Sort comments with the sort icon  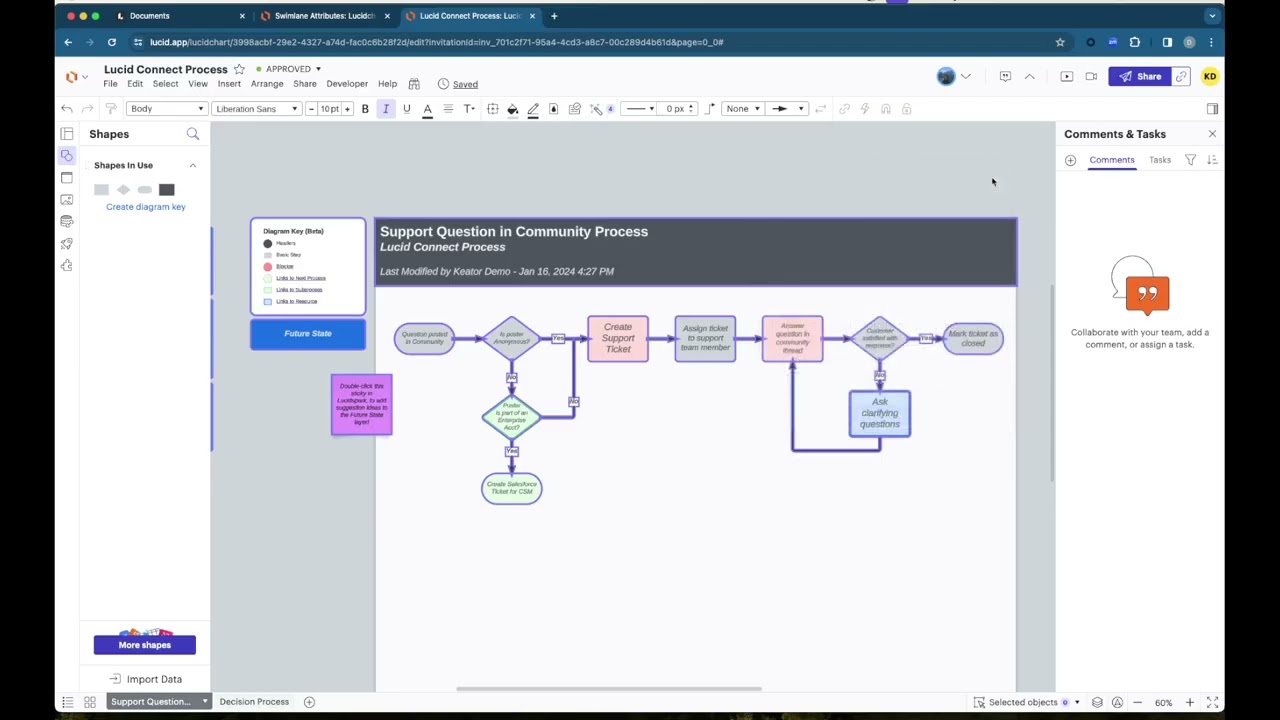tap(1212, 160)
